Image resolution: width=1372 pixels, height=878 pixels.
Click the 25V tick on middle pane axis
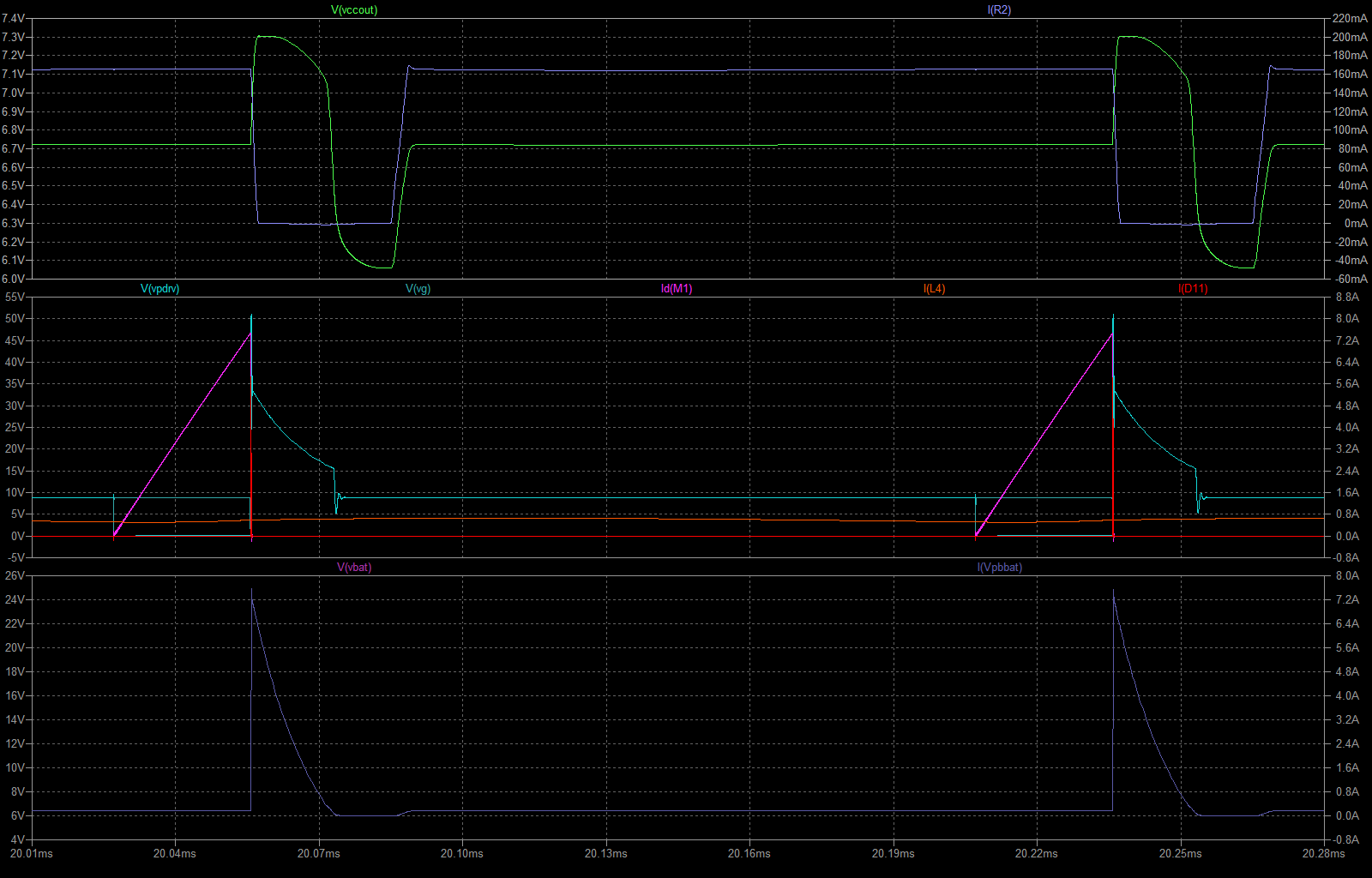click(x=15, y=427)
